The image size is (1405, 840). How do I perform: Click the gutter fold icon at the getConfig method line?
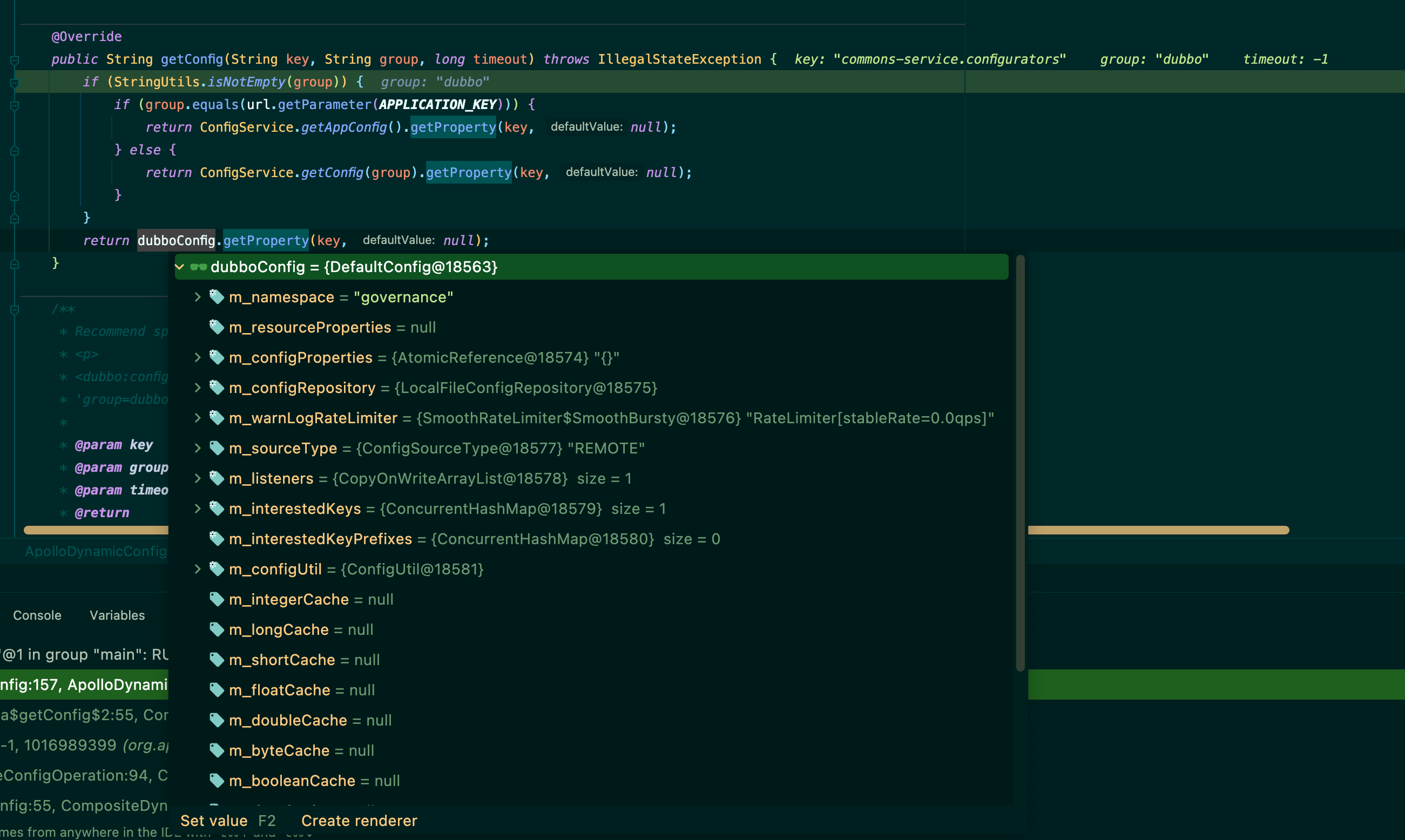click(15, 60)
